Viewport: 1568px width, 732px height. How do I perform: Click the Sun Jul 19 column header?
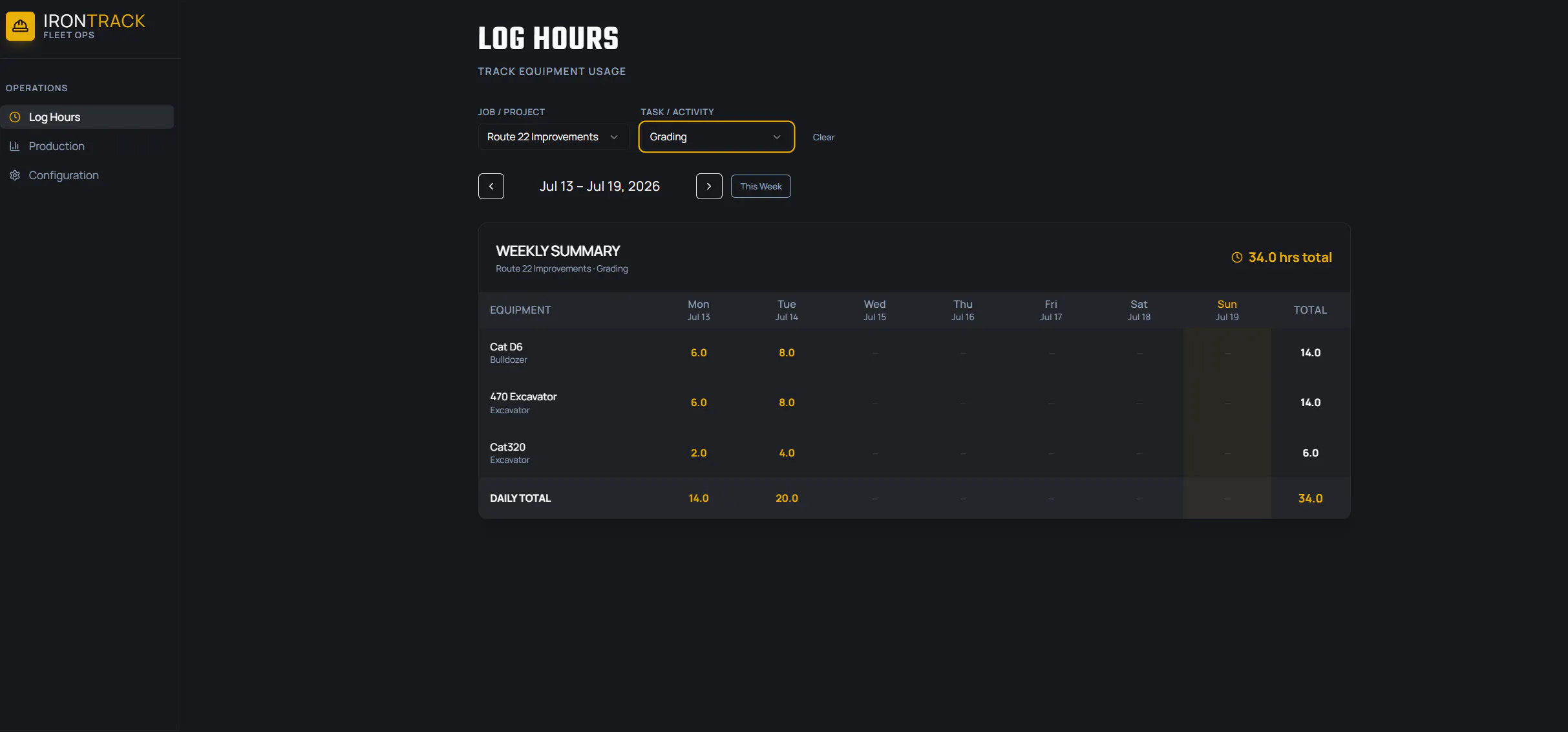[1227, 310]
